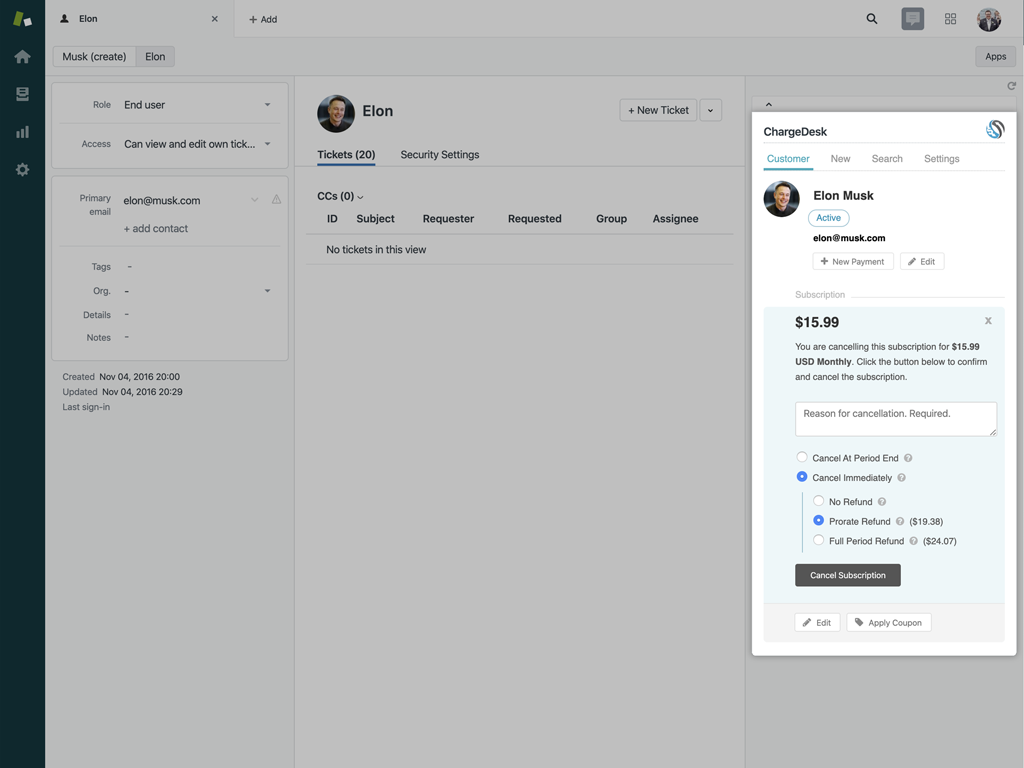This screenshot has height=768, width=1024.
Task: Select the No Refund option
Action: click(x=818, y=501)
